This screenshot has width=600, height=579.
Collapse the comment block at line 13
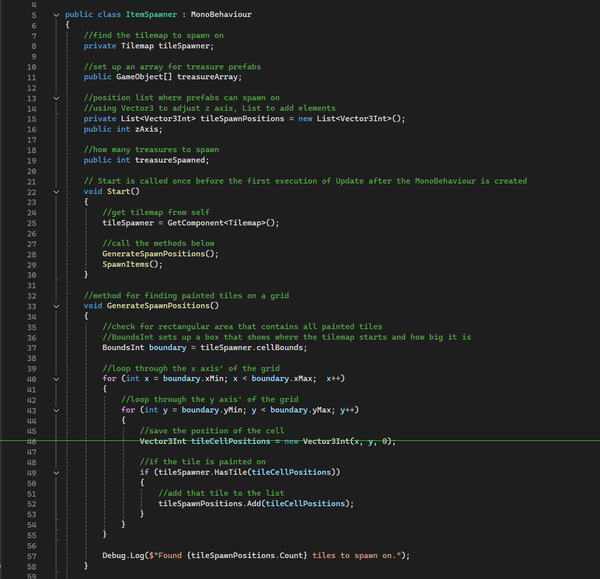click(56, 99)
